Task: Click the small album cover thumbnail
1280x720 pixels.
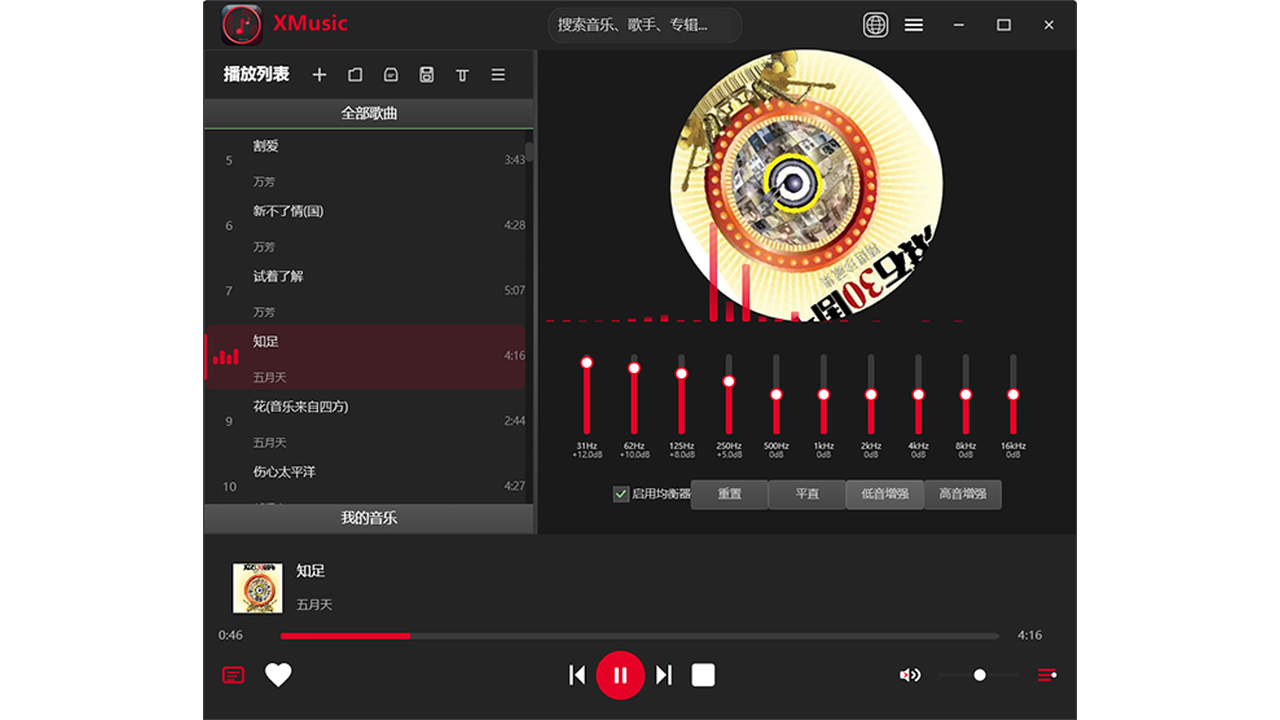Action: [258, 588]
